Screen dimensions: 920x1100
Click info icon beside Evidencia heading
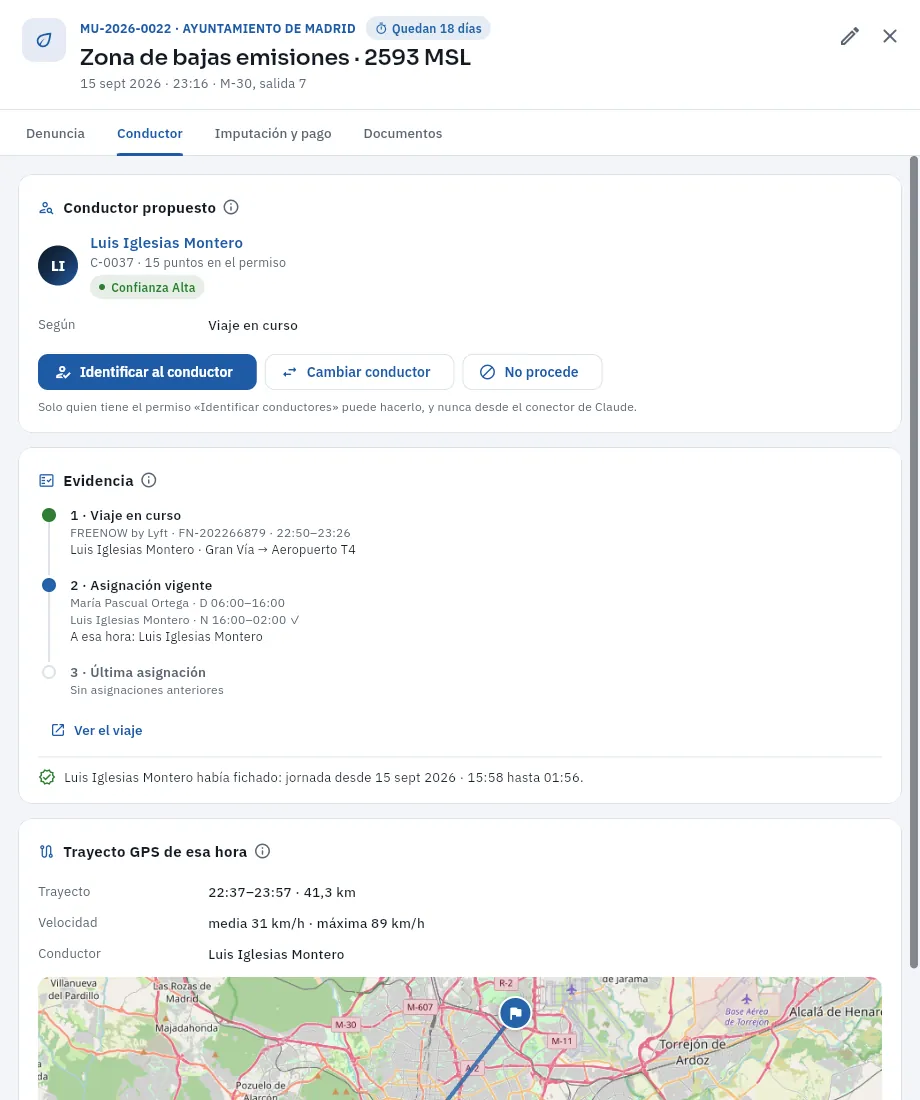pos(149,480)
